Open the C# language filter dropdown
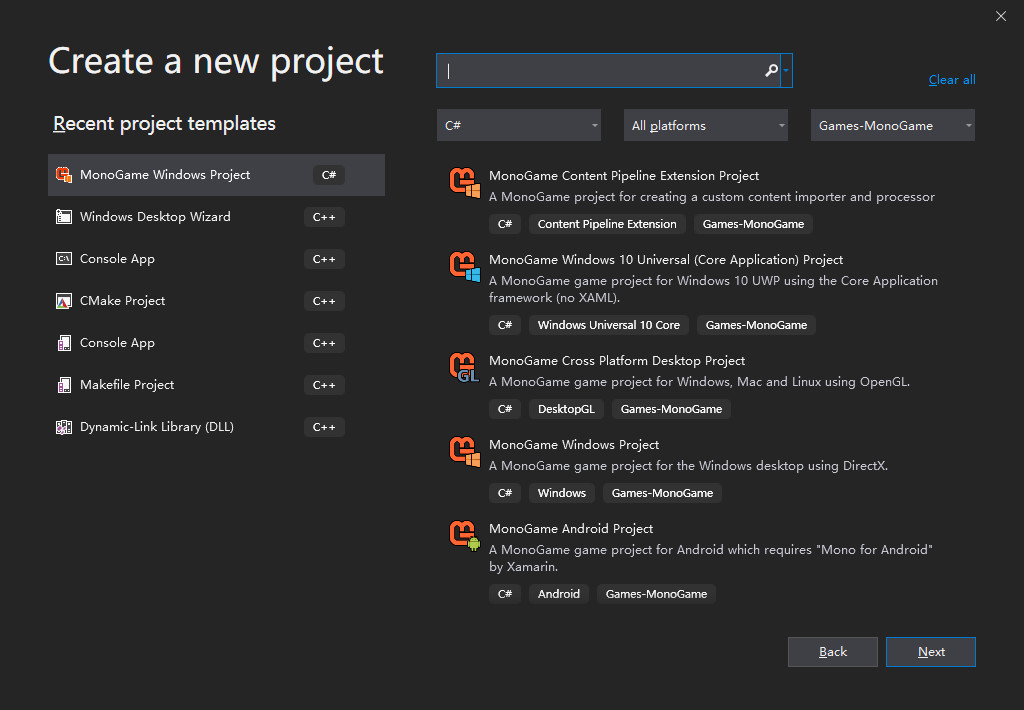The height and width of the screenshot is (710, 1024). click(519, 125)
